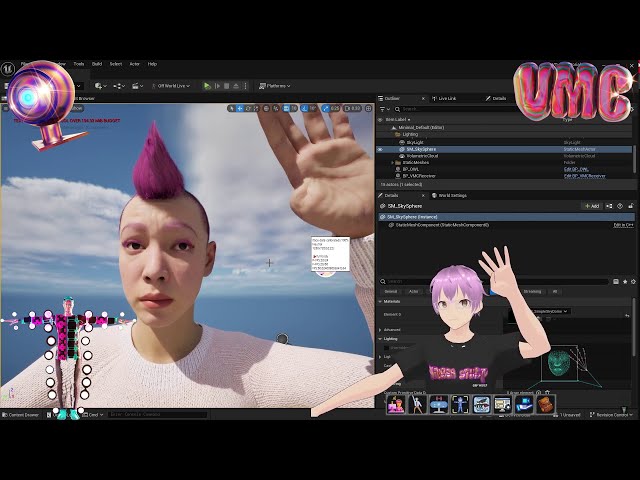Select the BP_VMCReceiver actor
This screenshot has width=640, height=480.
coord(419,176)
